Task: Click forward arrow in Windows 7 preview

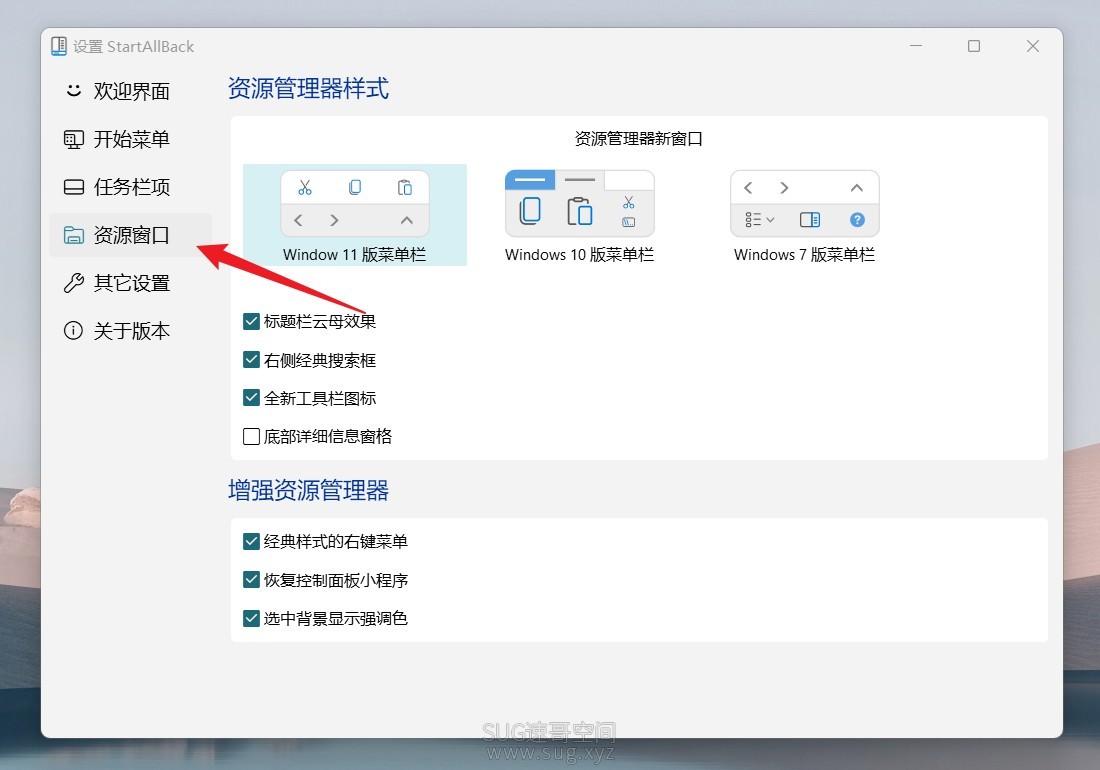Action: click(x=784, y=188)
